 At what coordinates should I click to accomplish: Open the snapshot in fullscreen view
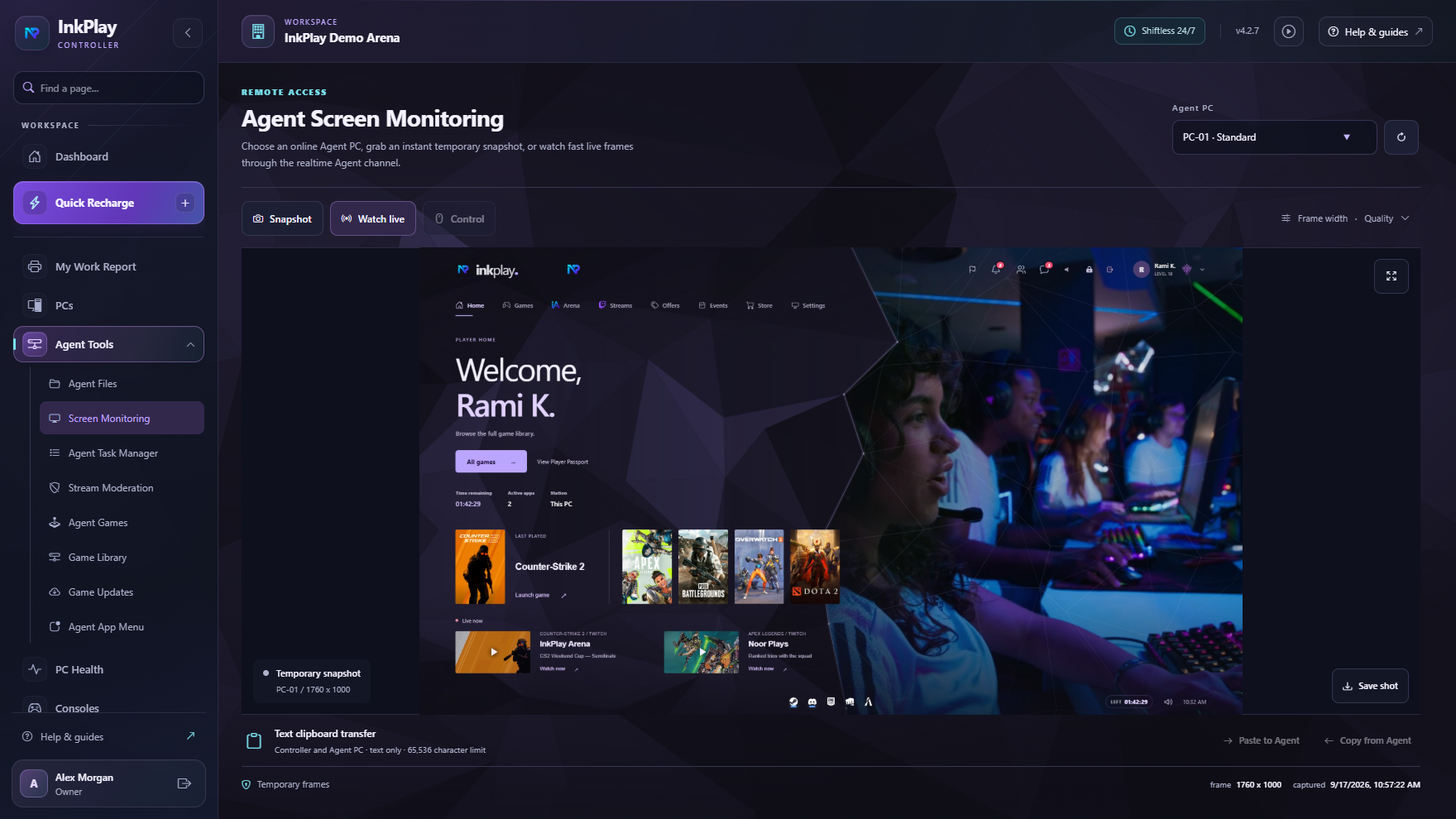1391,276
